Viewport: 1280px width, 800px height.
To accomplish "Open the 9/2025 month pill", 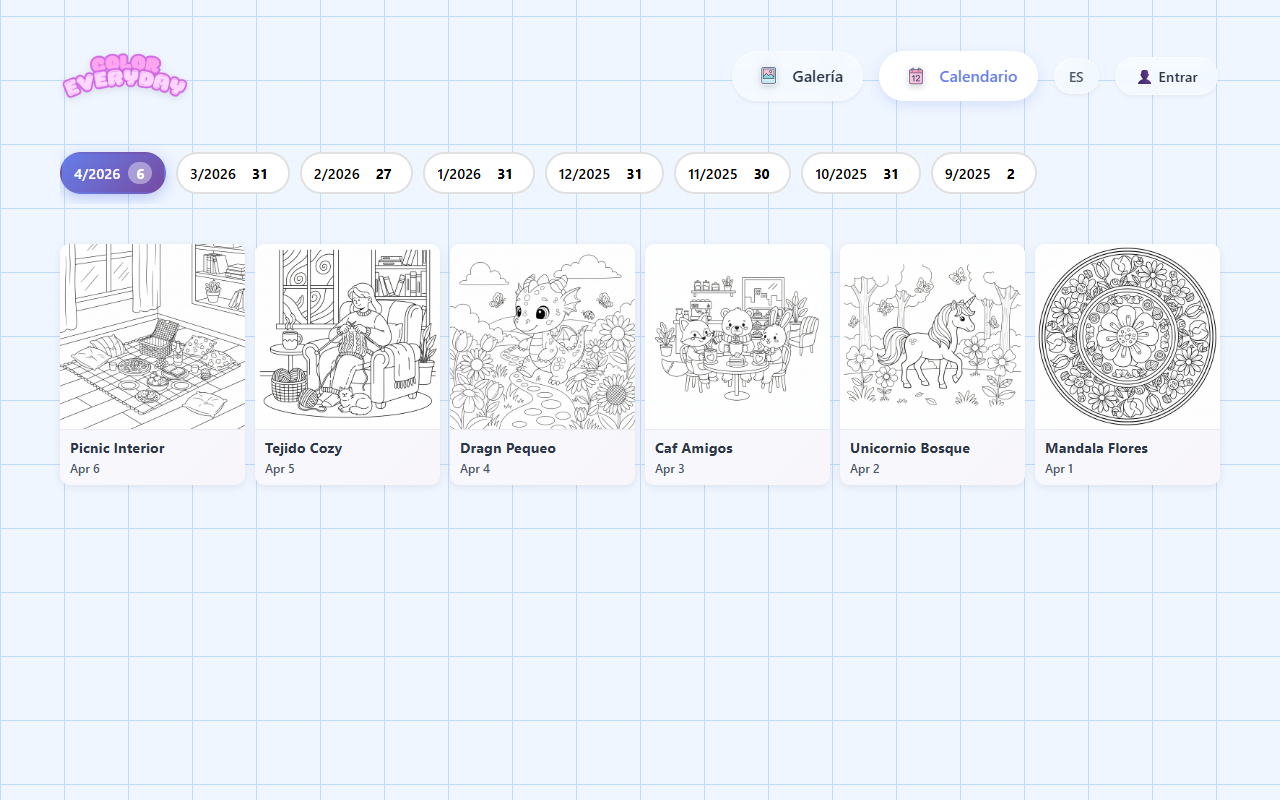I will pyautogui.click(x=982, y=174).
